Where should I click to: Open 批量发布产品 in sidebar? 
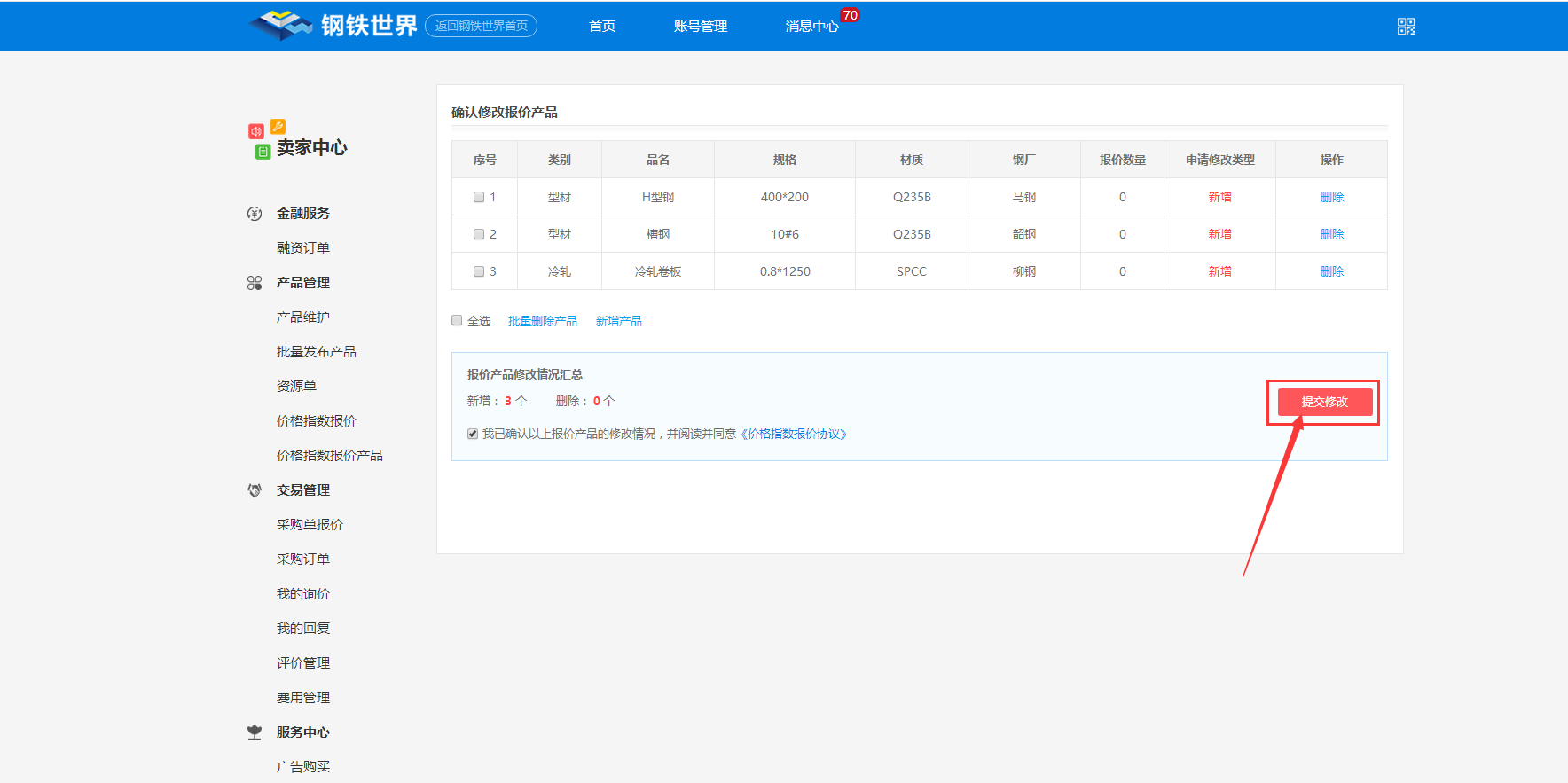(x=317, y=352)
